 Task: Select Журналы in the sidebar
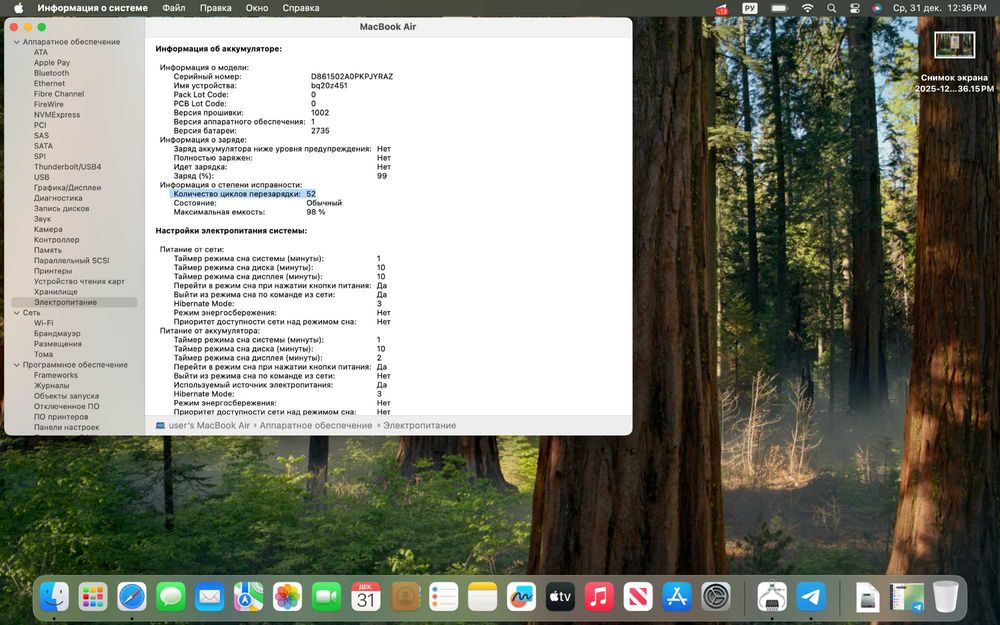(x=52, y=386)
